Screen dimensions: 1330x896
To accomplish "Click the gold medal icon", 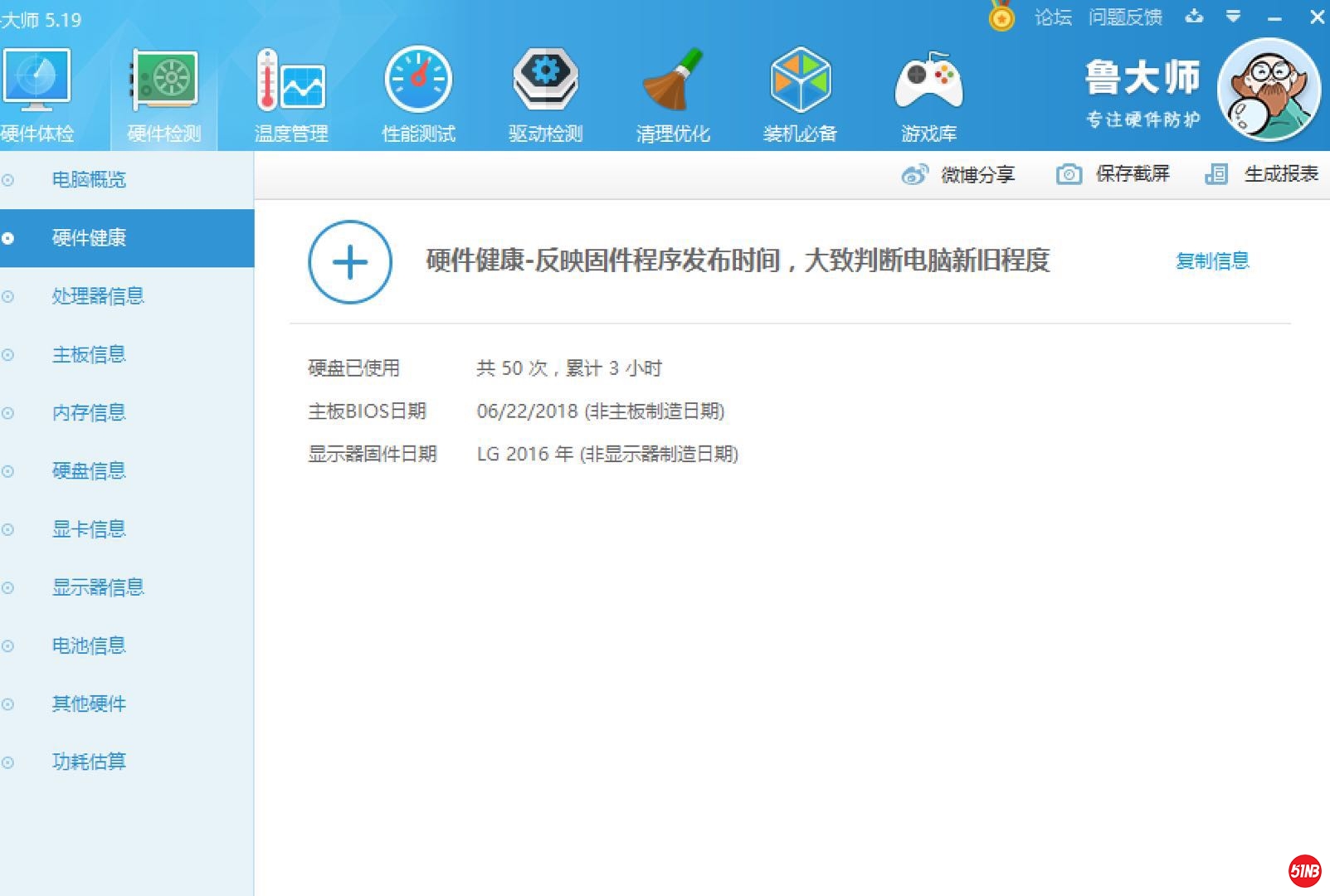I will [x=1001, y=17].
